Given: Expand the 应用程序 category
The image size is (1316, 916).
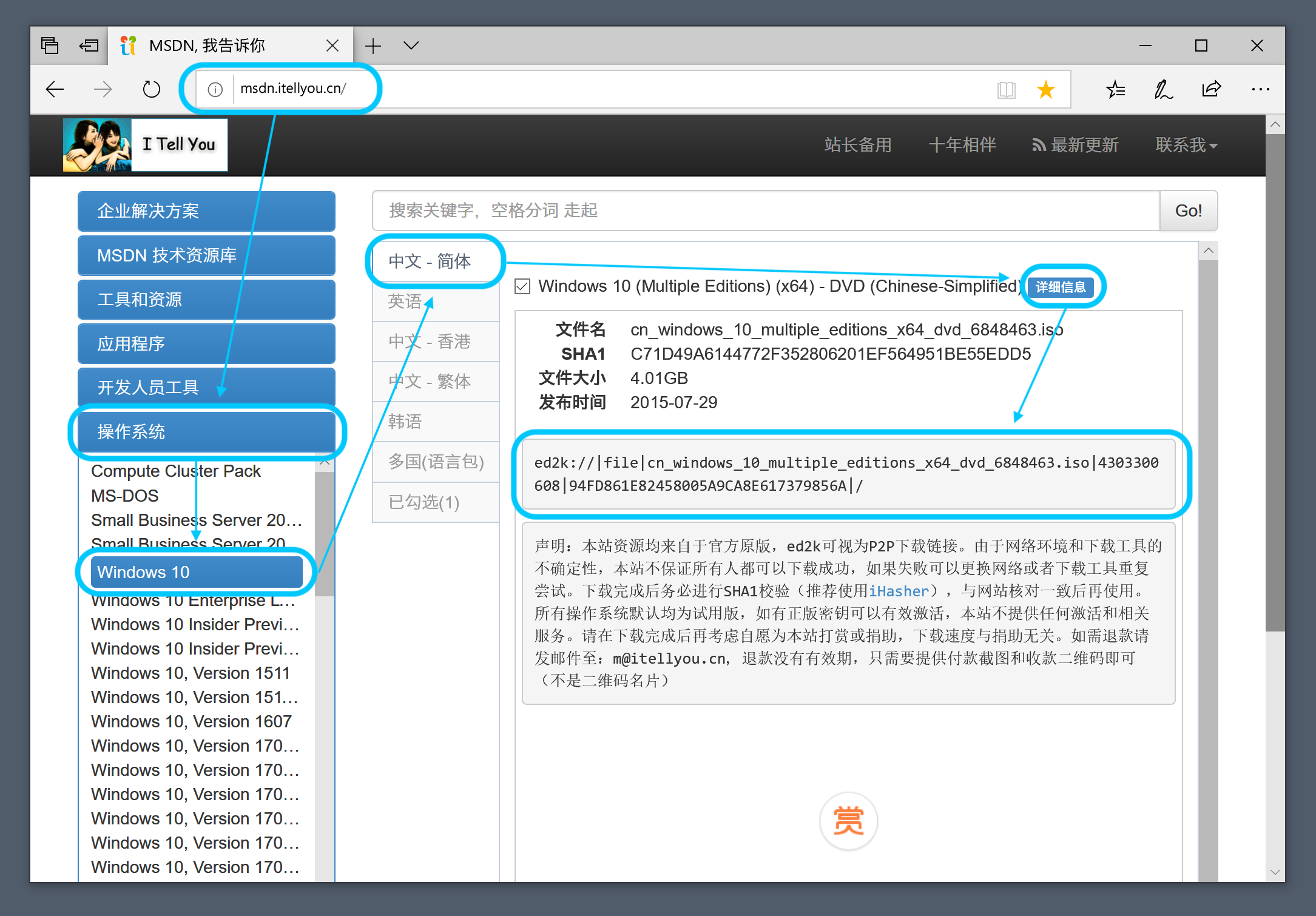Looking at the screenshot, I should pos(206,343).
